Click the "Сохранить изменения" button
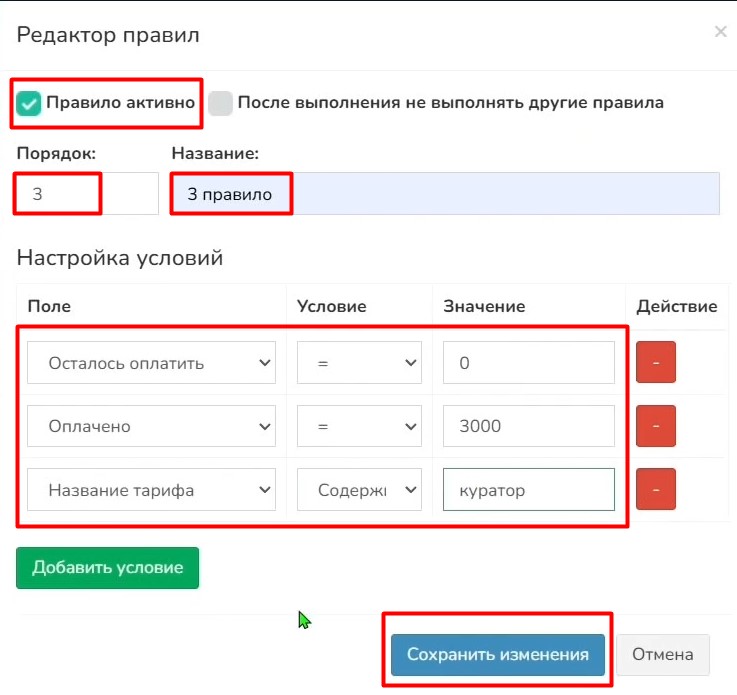Screen dimensions: 737x695 tap(497, 655)
